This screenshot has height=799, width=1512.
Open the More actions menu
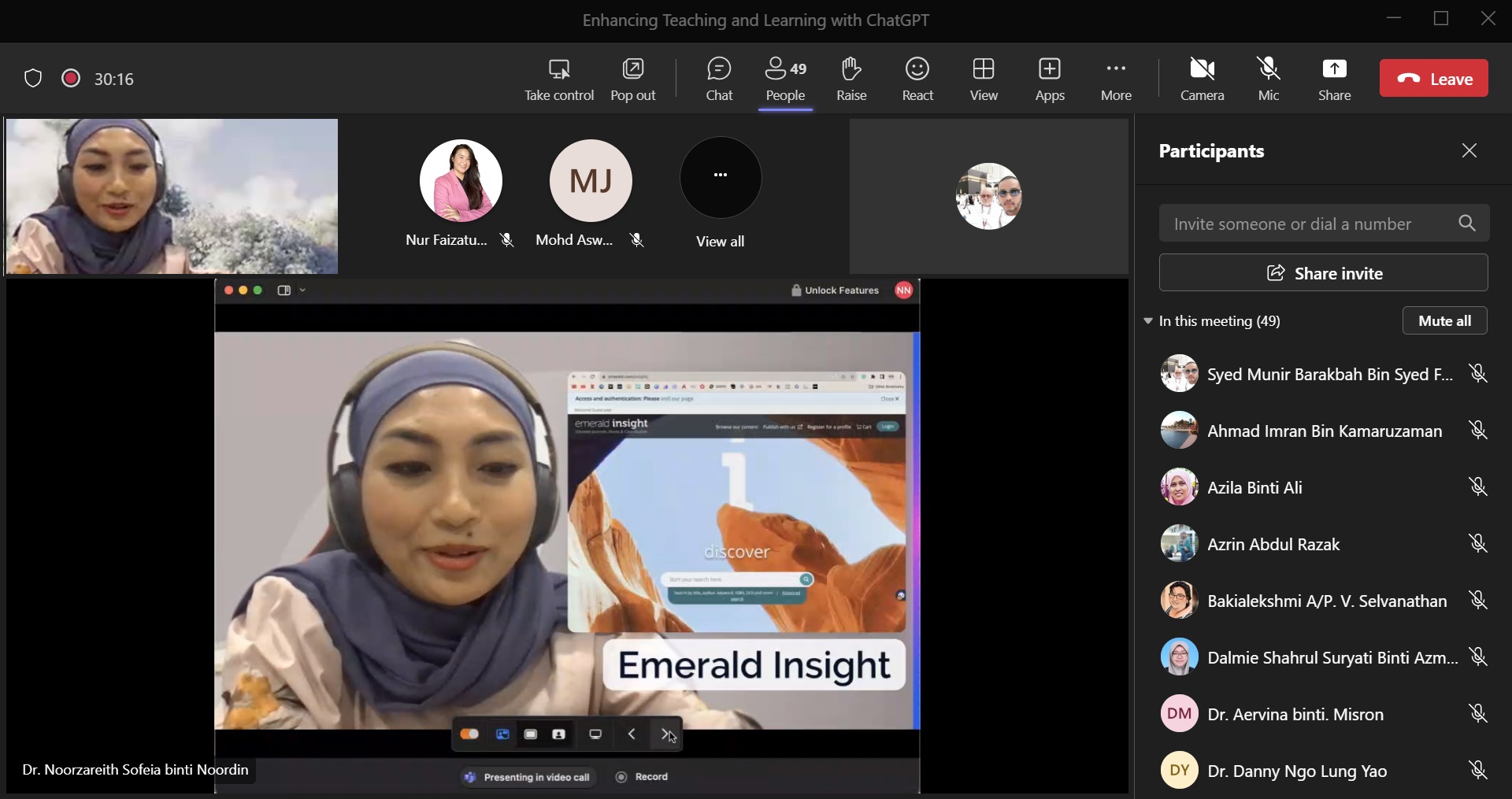(1116, 79)
